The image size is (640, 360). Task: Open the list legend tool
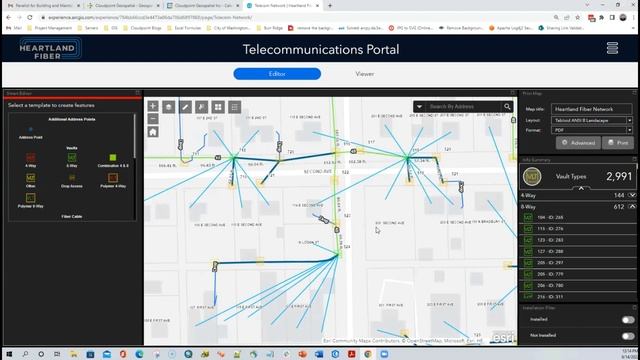[x=235, y=107]
